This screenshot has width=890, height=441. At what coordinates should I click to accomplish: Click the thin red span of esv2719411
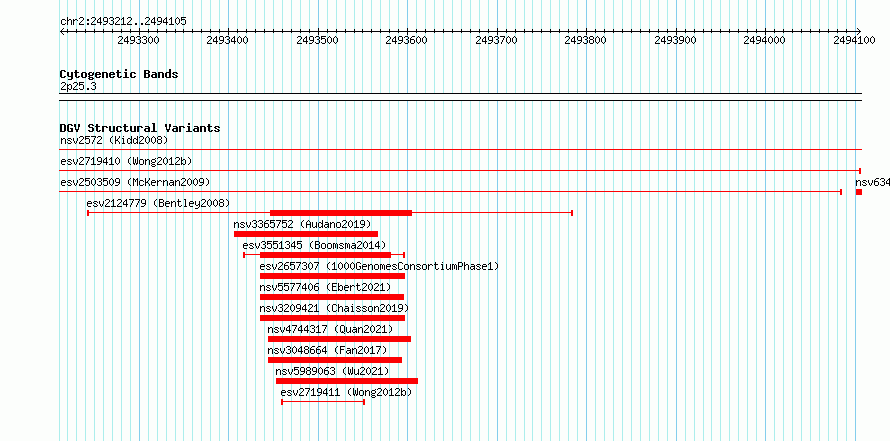pyautogui.click(x=323, y=402)
